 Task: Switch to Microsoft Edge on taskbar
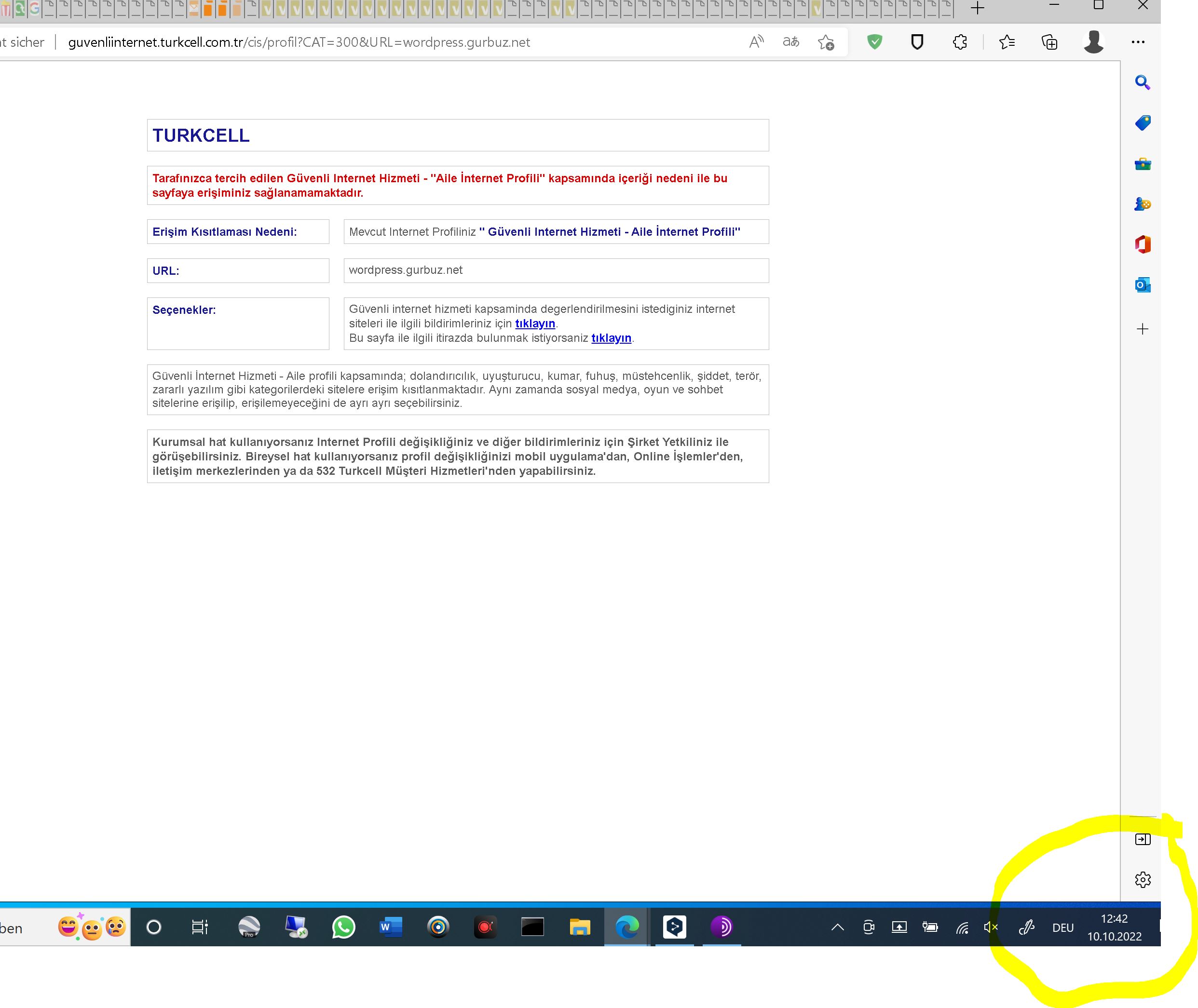point(626,927)
